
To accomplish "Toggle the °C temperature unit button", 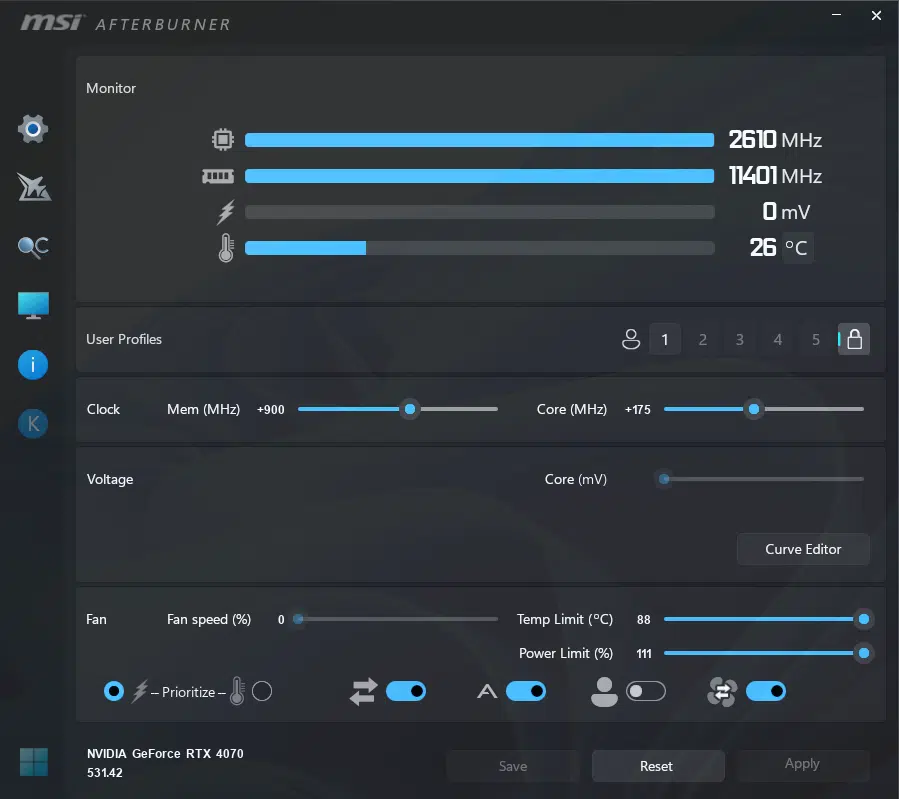I will [x=797, y=248].
